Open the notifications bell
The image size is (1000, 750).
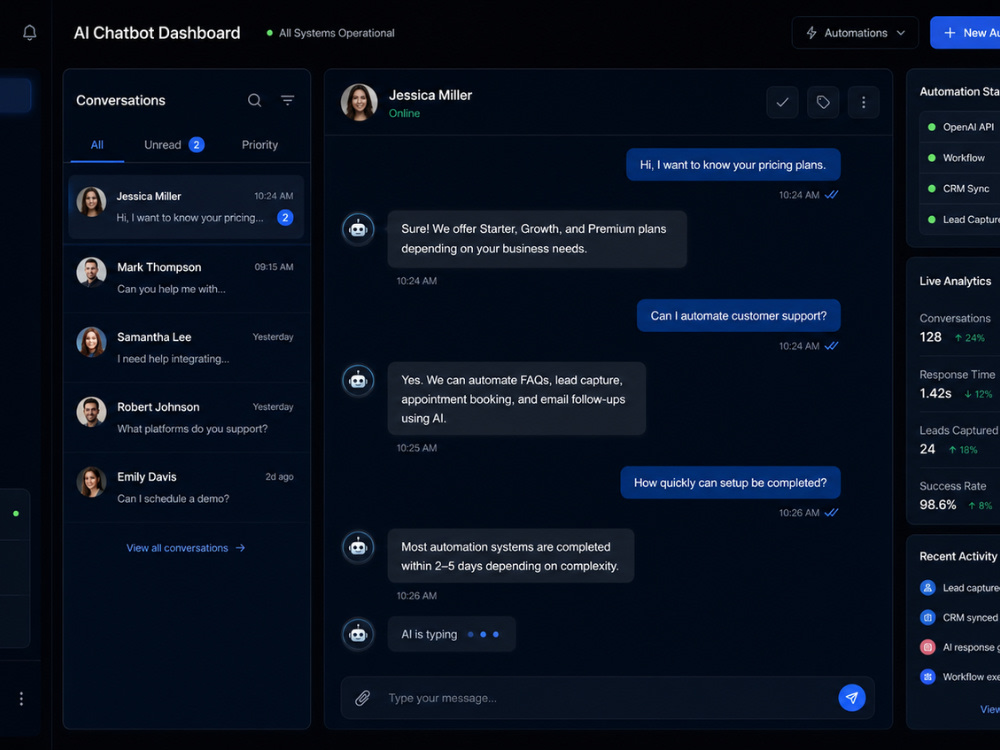(x=29, y=33)
